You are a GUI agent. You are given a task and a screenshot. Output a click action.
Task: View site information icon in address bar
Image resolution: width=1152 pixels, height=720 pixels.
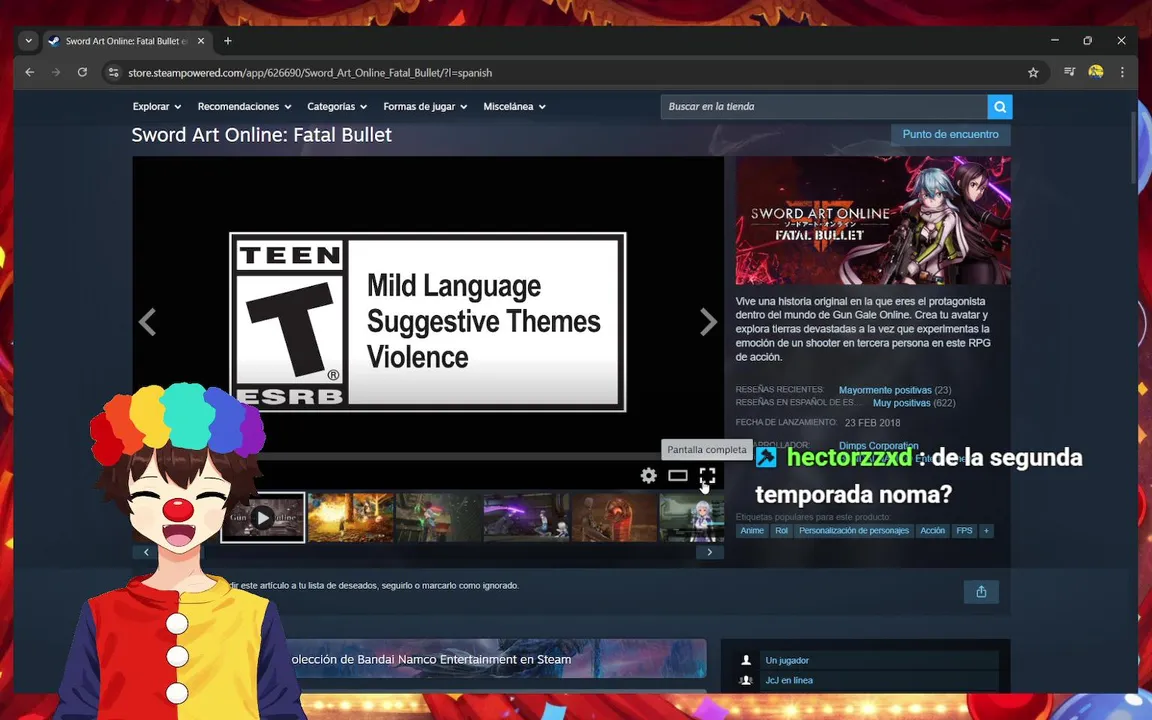[113, 72]
